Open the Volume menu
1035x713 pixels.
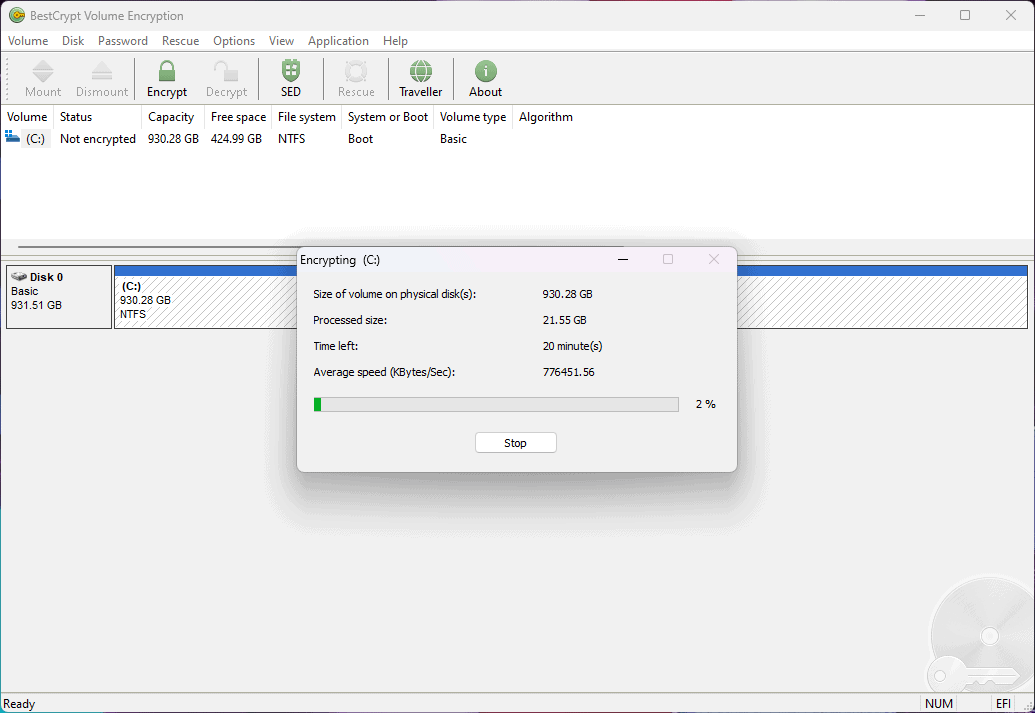28,41
